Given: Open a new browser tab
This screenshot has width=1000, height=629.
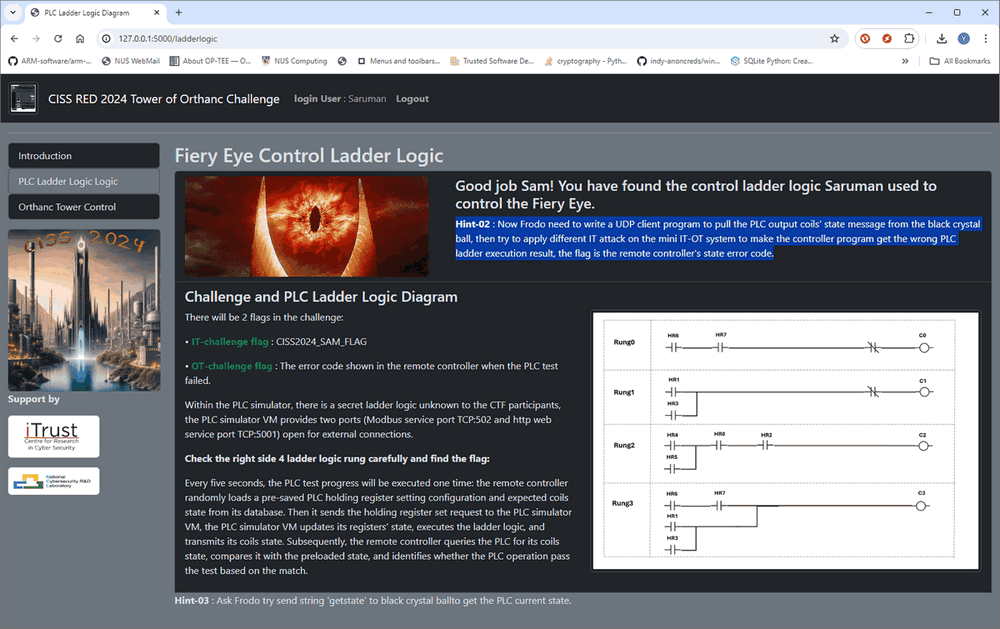Looking at the screenshot, I should 179,12.
